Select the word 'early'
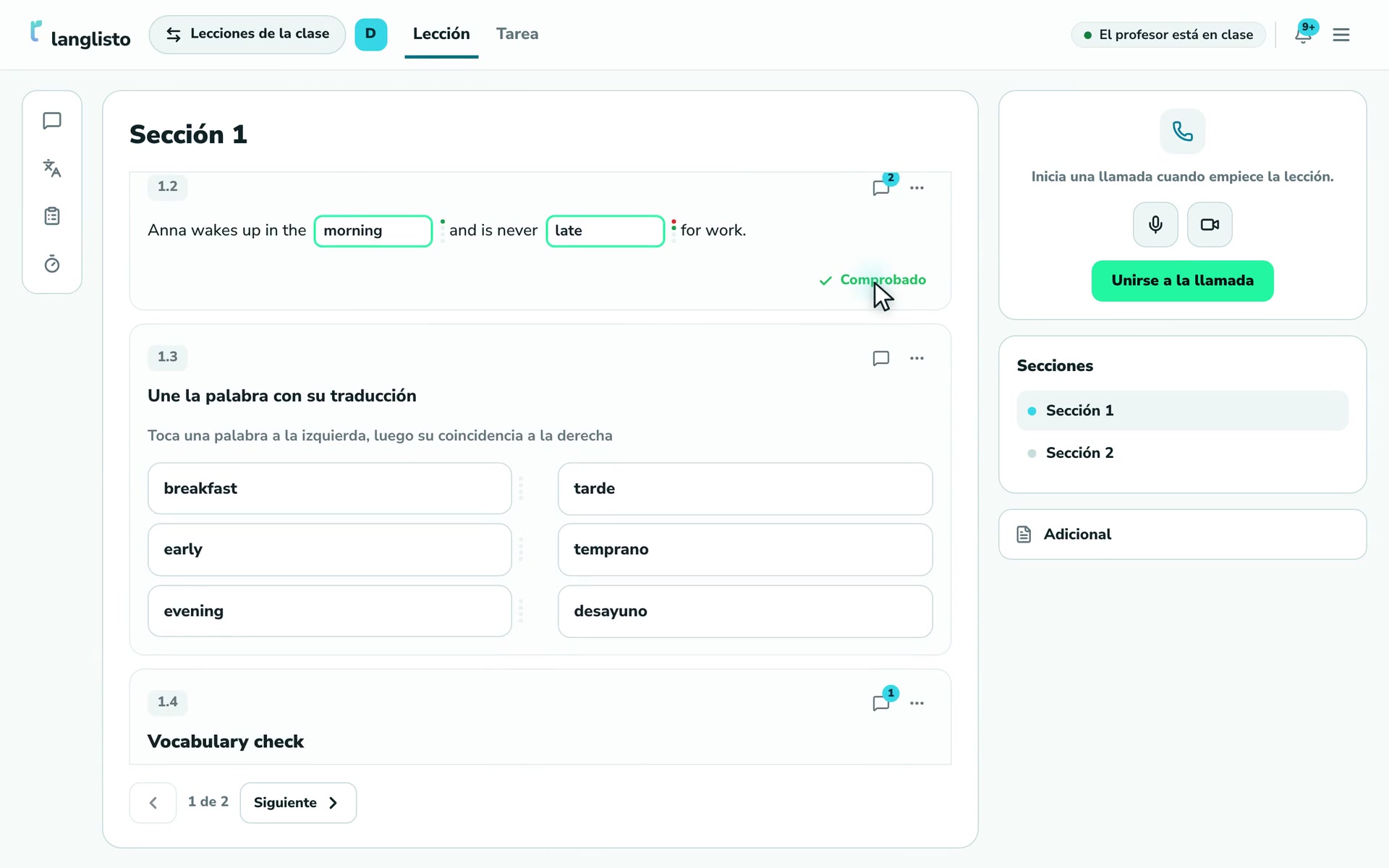 (329, 550)
